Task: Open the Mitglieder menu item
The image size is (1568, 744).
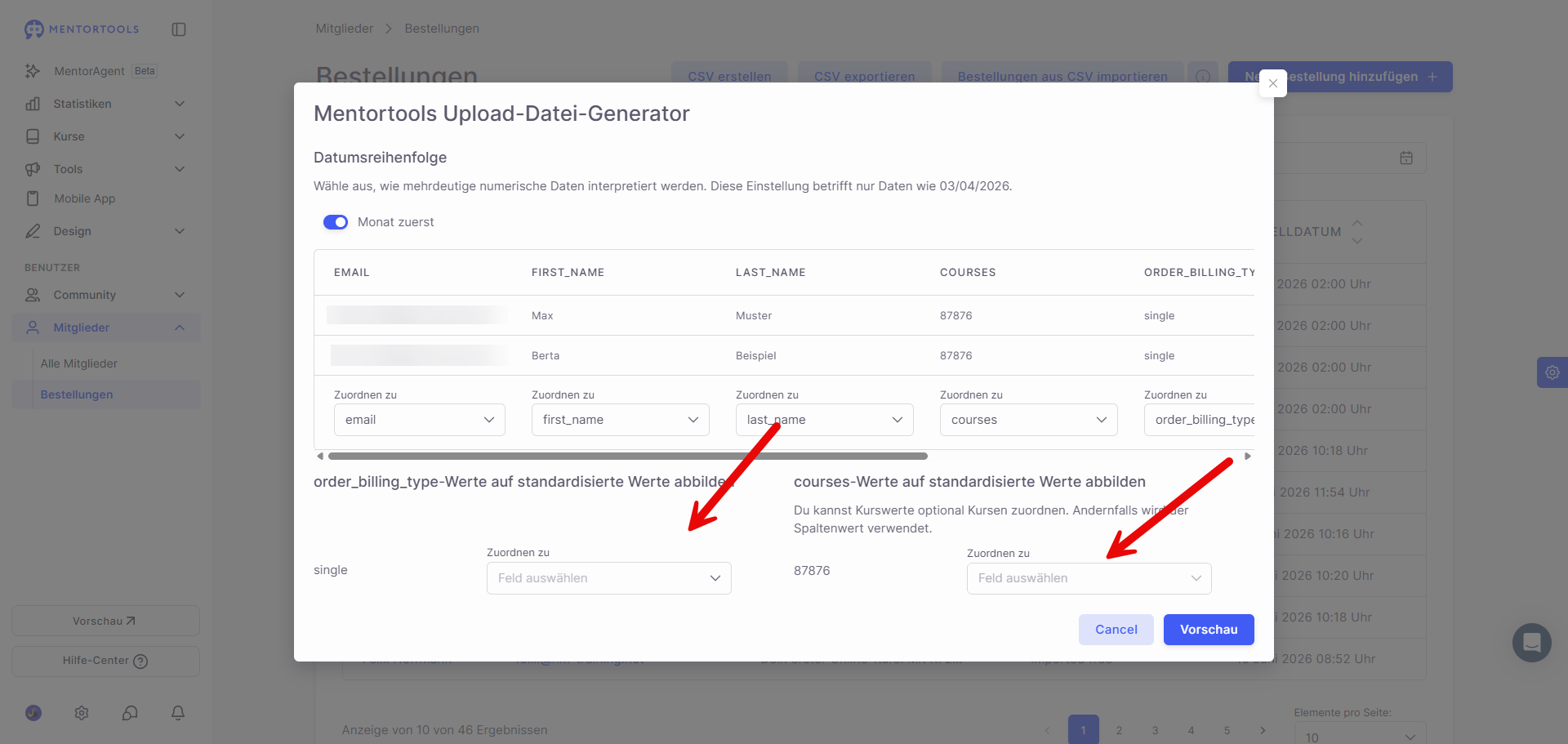Action: 106,327
